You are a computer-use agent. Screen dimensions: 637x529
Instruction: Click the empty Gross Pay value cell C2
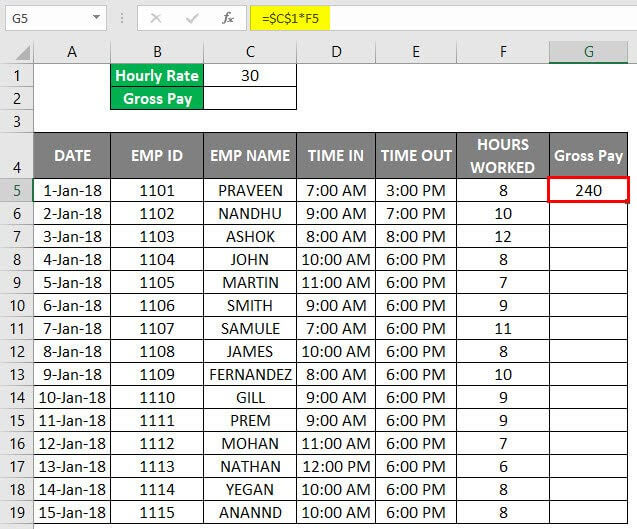coord(250,98)
